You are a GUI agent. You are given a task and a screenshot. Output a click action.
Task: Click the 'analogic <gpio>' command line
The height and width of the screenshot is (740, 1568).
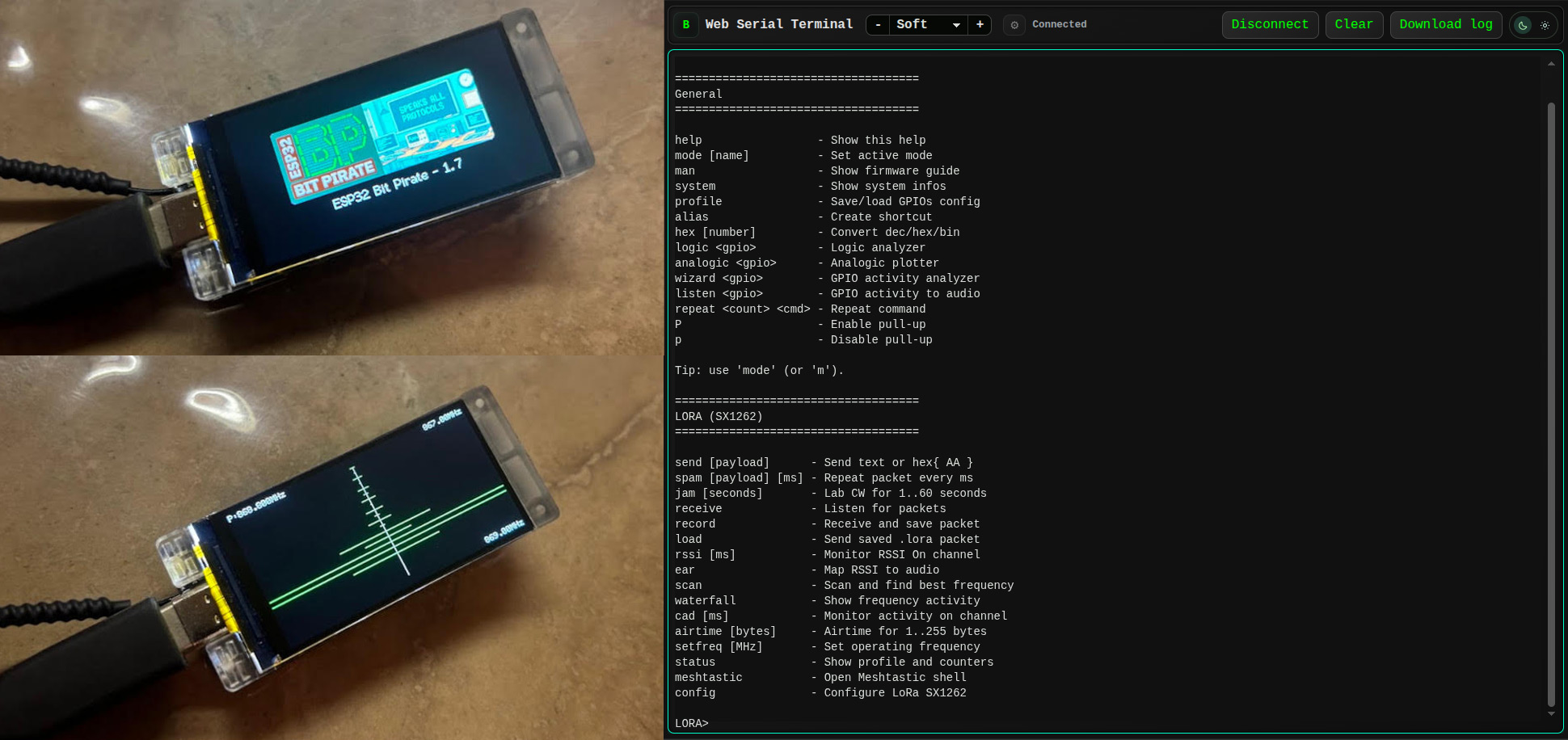tap(807, 263)
